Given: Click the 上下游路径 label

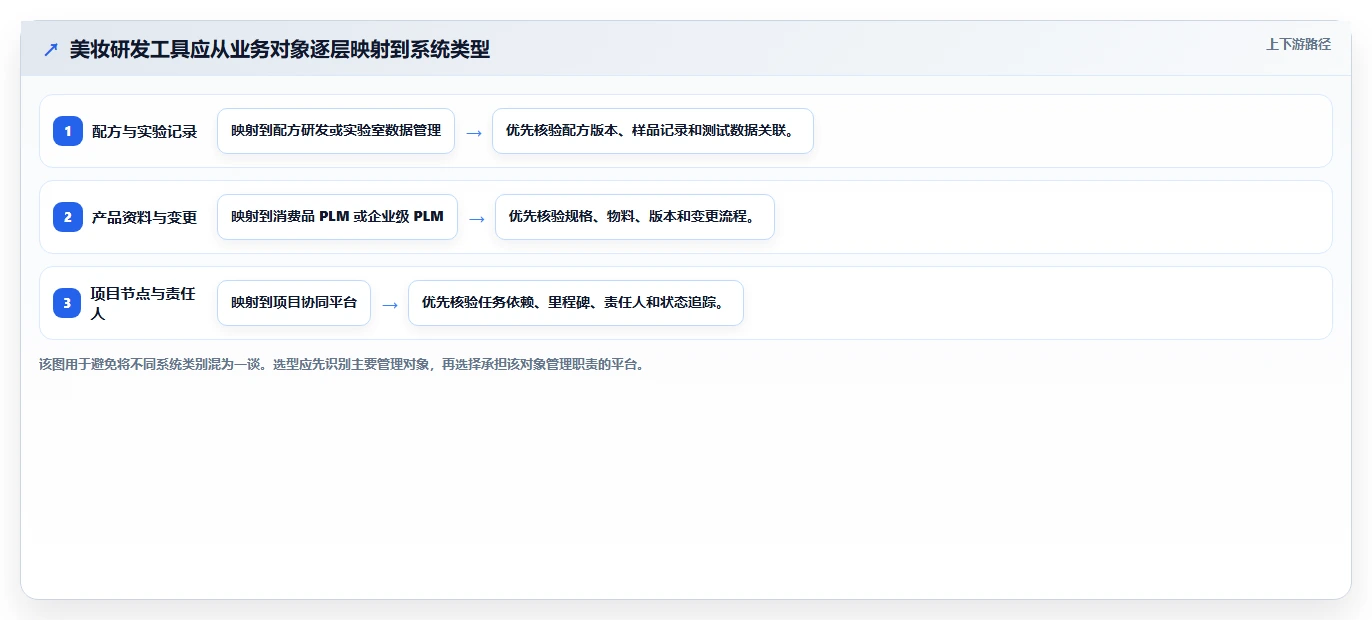Looking at the screenshot, I should [1298, 44].
